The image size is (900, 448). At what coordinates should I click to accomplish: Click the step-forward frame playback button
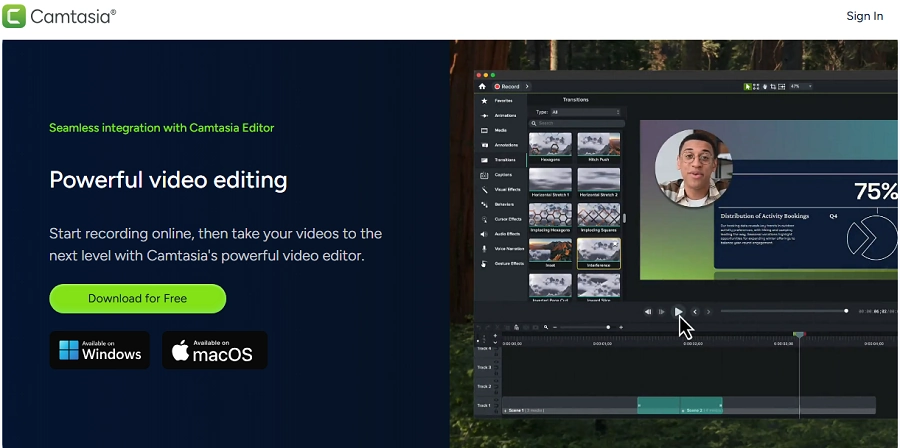(x=662, y=312)
